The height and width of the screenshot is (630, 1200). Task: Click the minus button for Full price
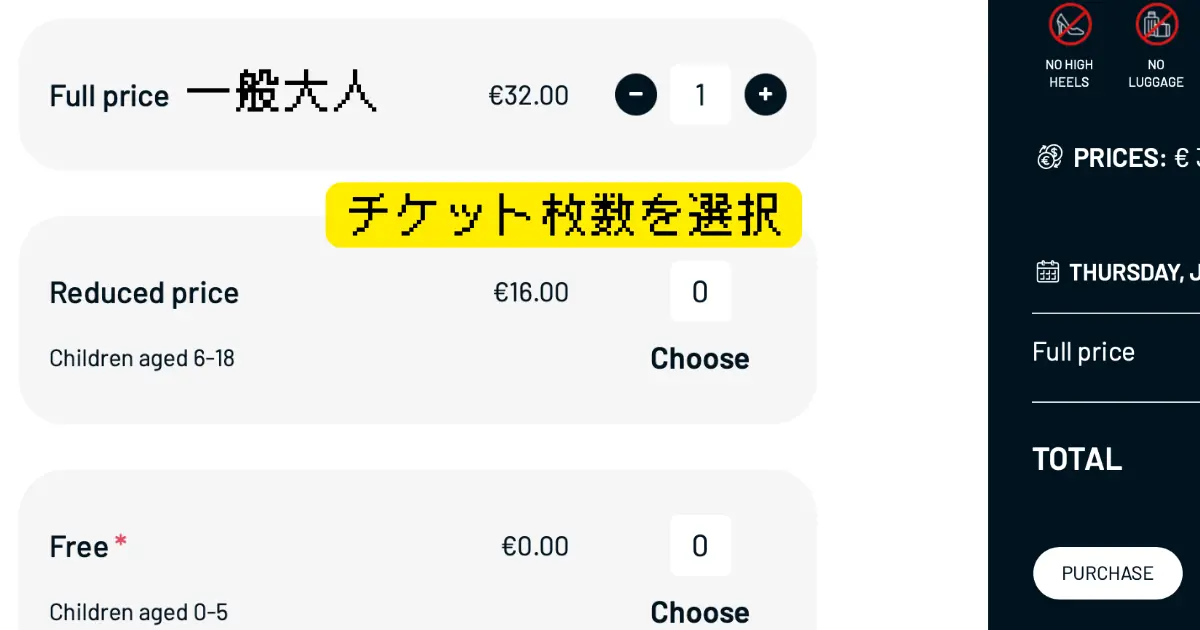[x=636, y=95]
